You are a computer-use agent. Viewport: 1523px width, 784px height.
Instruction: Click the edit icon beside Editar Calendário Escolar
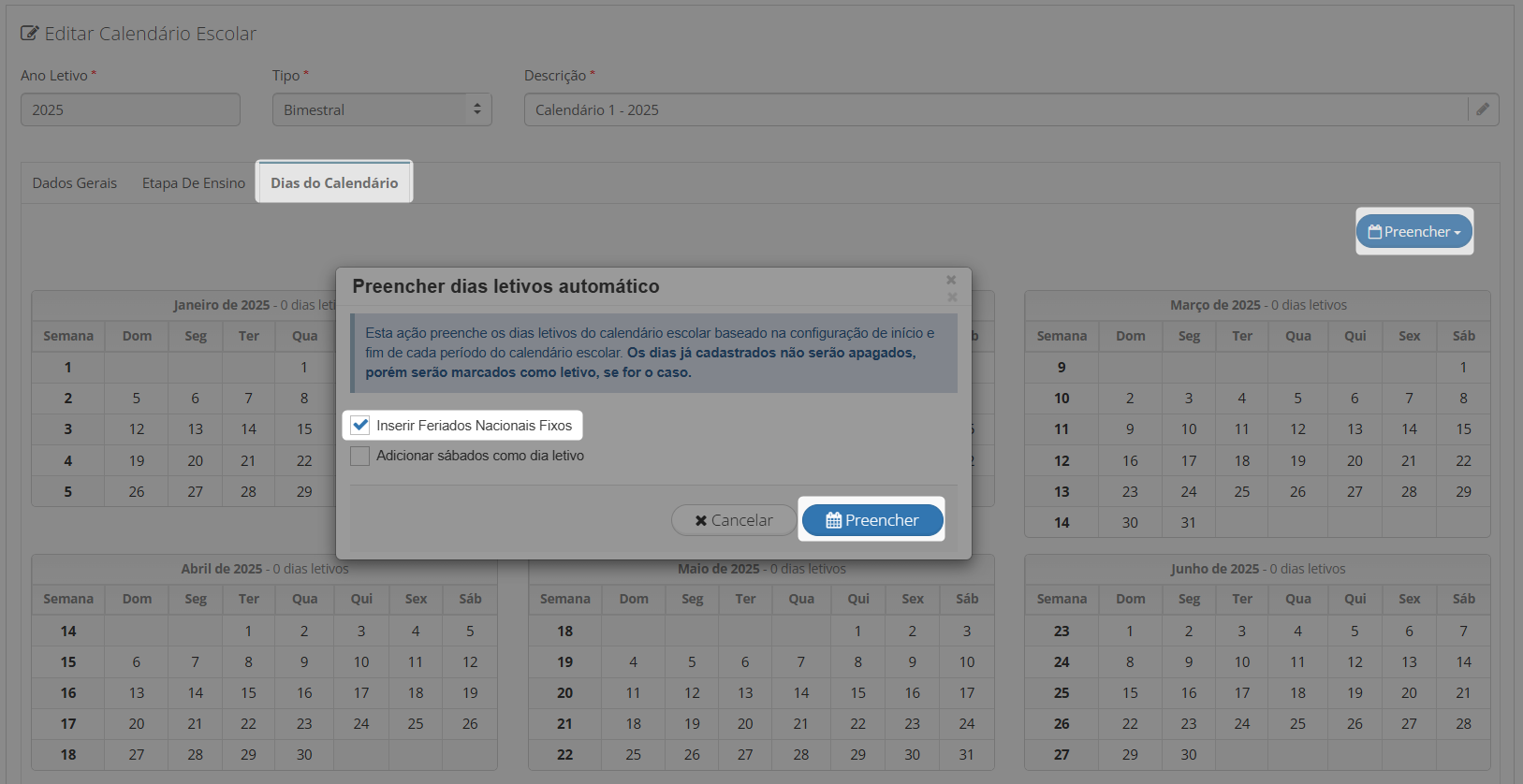[x=30, y=34]
